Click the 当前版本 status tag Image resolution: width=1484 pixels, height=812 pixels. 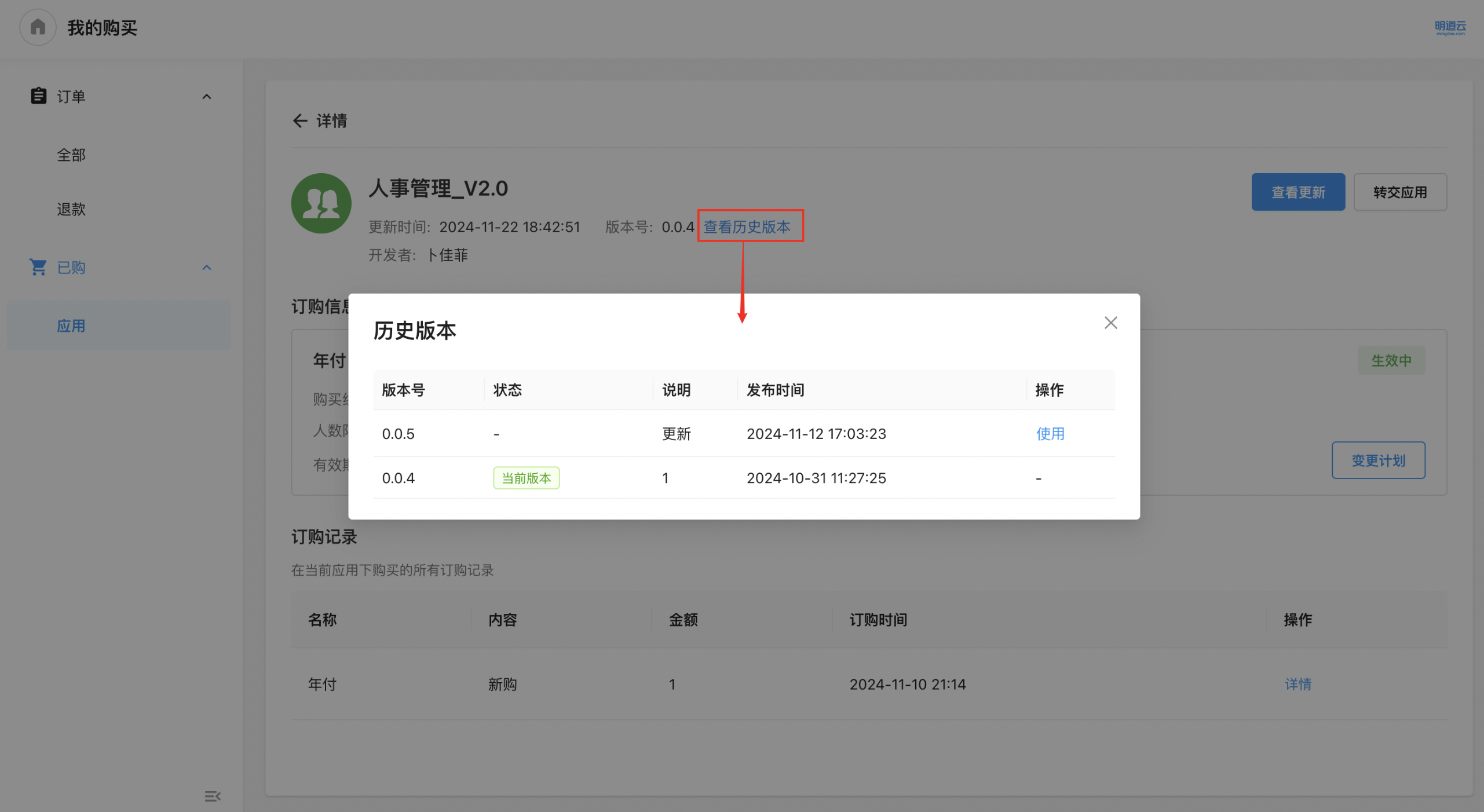click(x=526, y=478)
